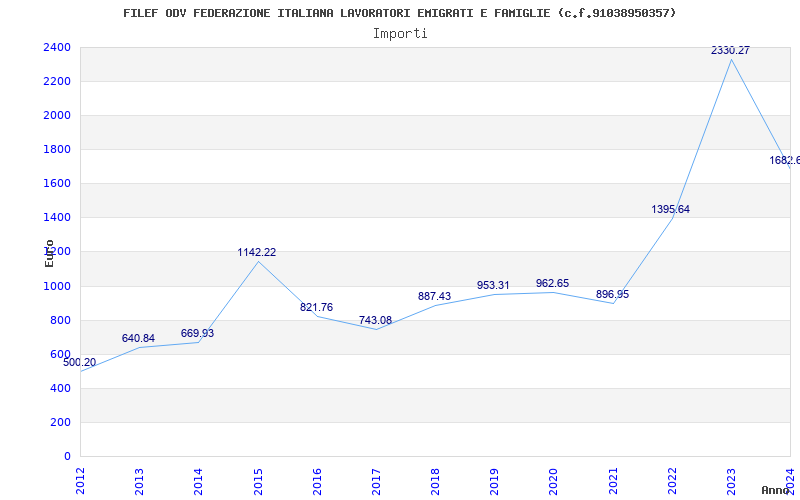Viewport: 800px width, 500px height.
Task: Click the 962.65 data label
Action: [x=553, y=284]
